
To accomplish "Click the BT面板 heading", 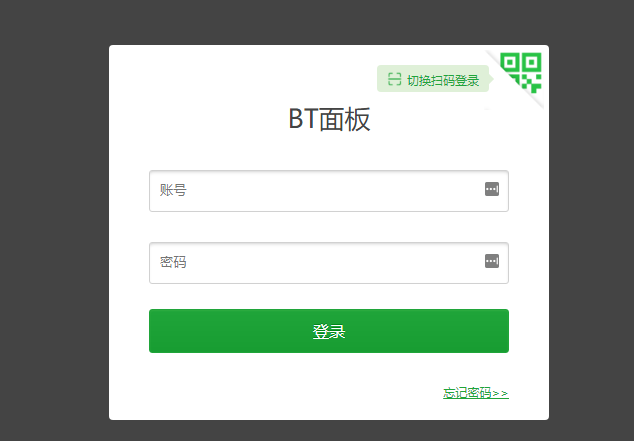I will 329,119.
